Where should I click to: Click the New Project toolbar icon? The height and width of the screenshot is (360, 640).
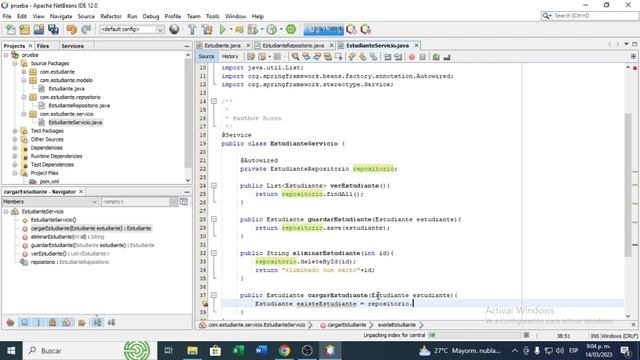point(24,29)
